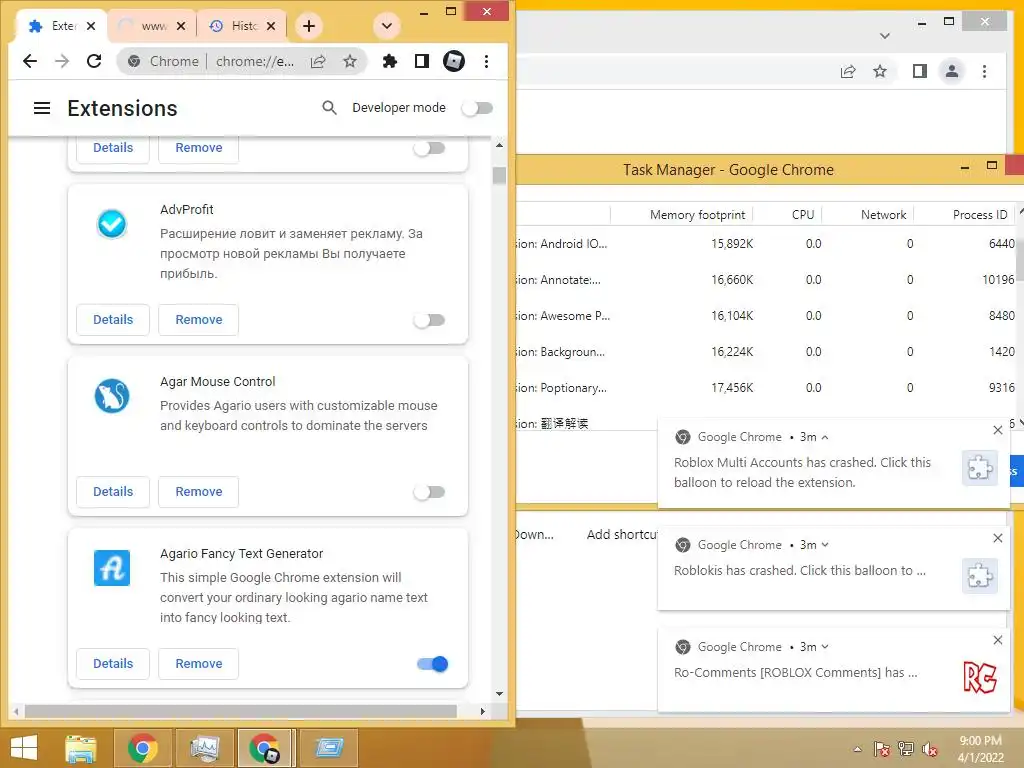Show hidden system tray icons arrow
The width and height of the screenshot is (1024, 768).
pyautogui.click(x=857, y=750)
